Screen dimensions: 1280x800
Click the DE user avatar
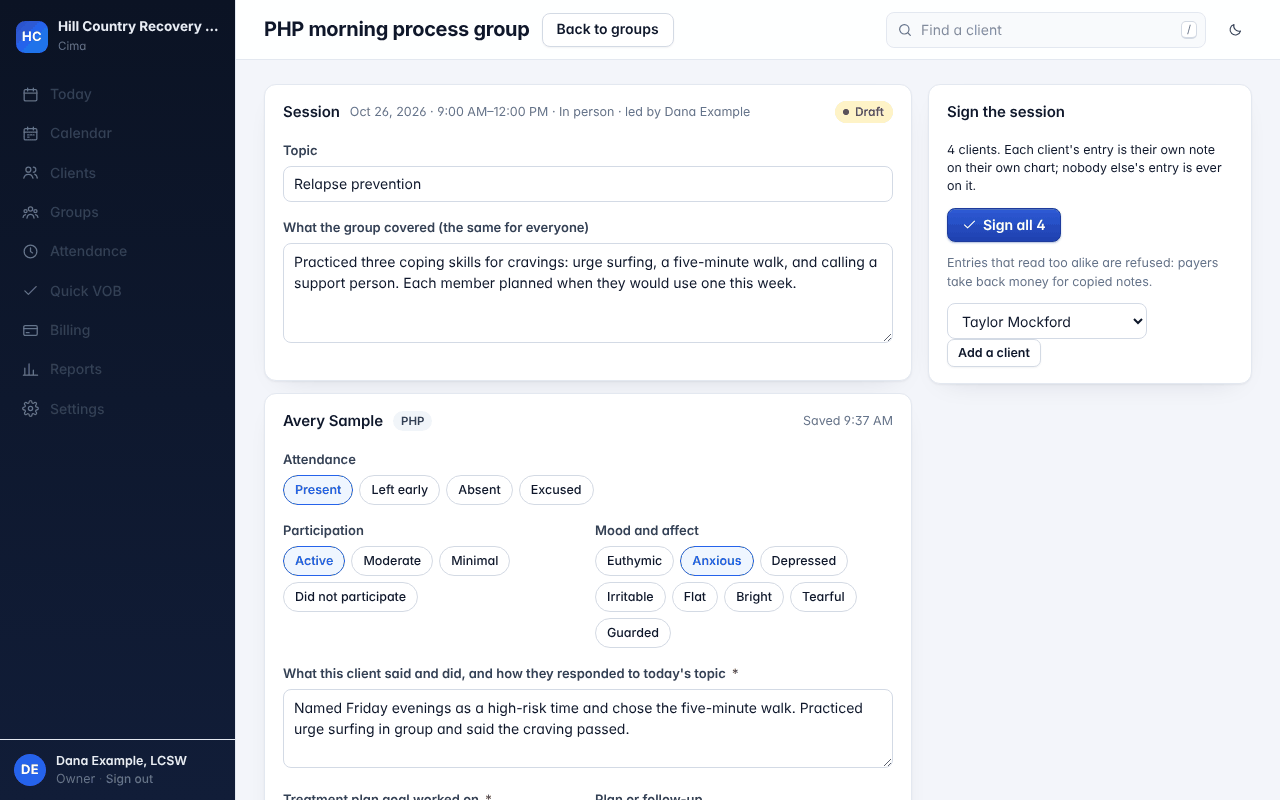pos(30,769)
